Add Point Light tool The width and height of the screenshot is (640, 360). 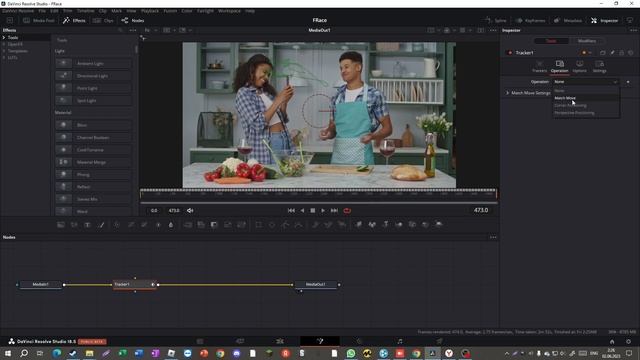coord(93,88)
